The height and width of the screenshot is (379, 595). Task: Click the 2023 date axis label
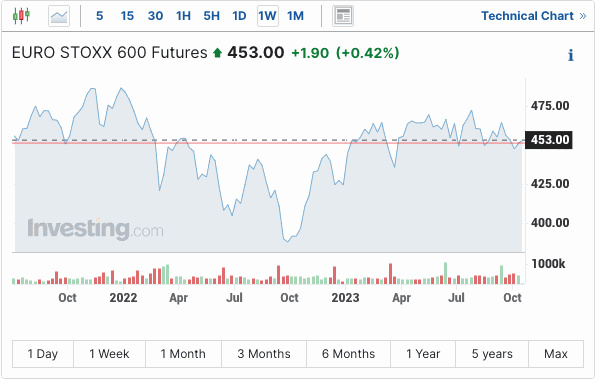point(345,298)
